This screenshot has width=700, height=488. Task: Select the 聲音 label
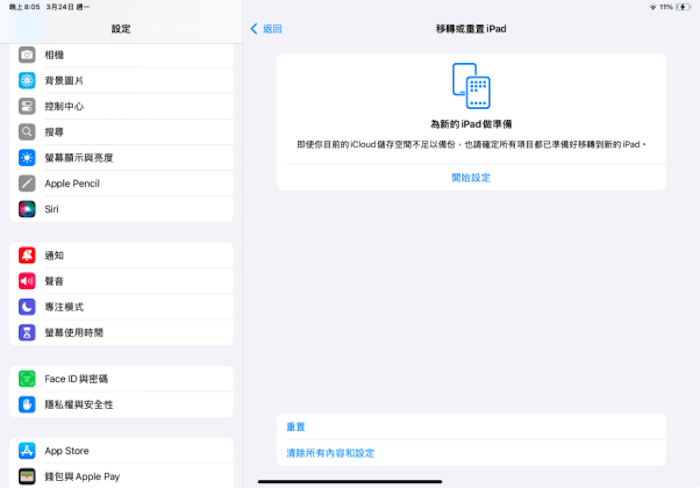54,281
